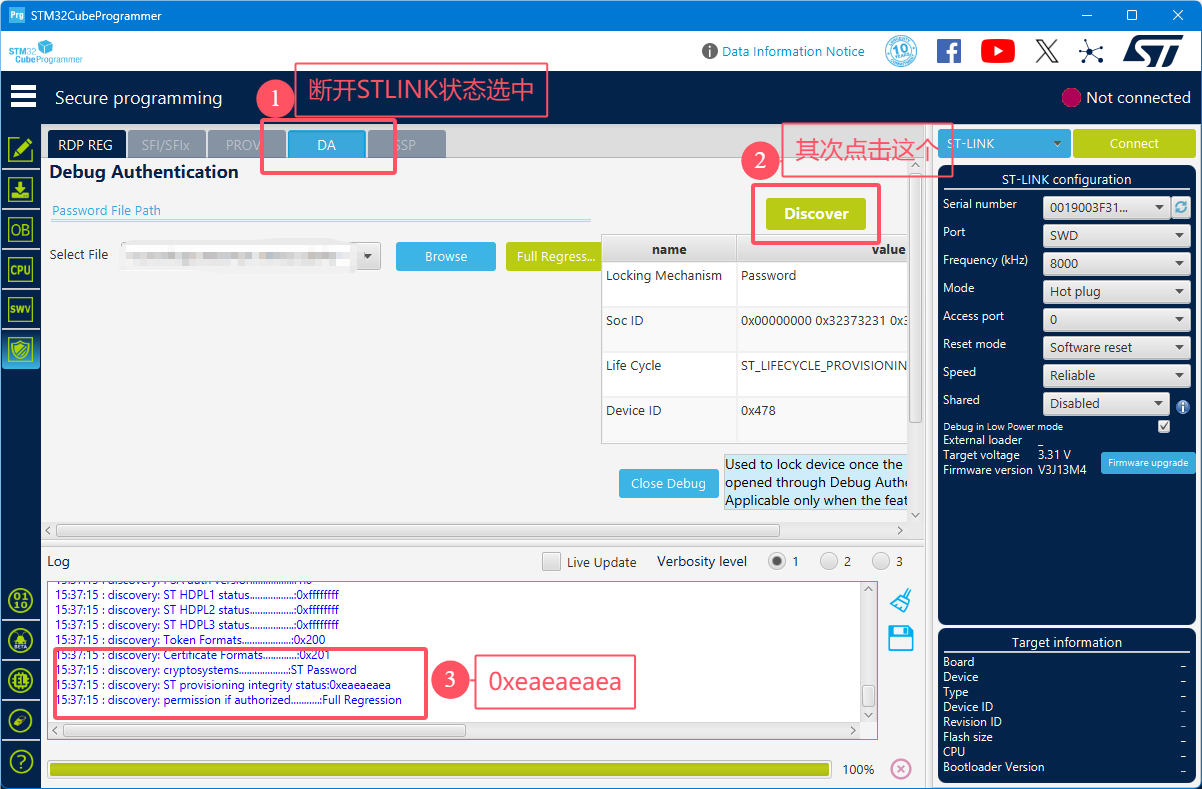1202x789 pixels.
Task: Open the CPU panel icon
Action: tap(20, 269)
